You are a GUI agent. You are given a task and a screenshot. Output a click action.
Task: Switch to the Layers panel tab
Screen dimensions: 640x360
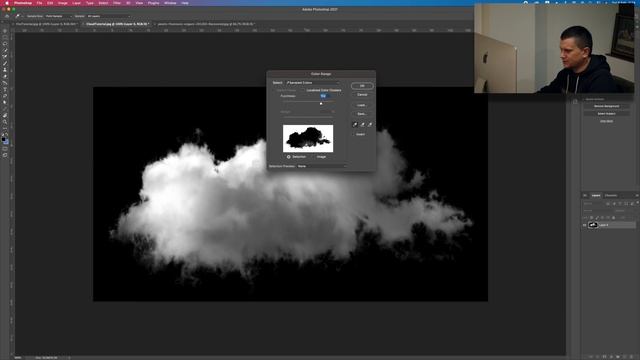click(x=596, y=196)
